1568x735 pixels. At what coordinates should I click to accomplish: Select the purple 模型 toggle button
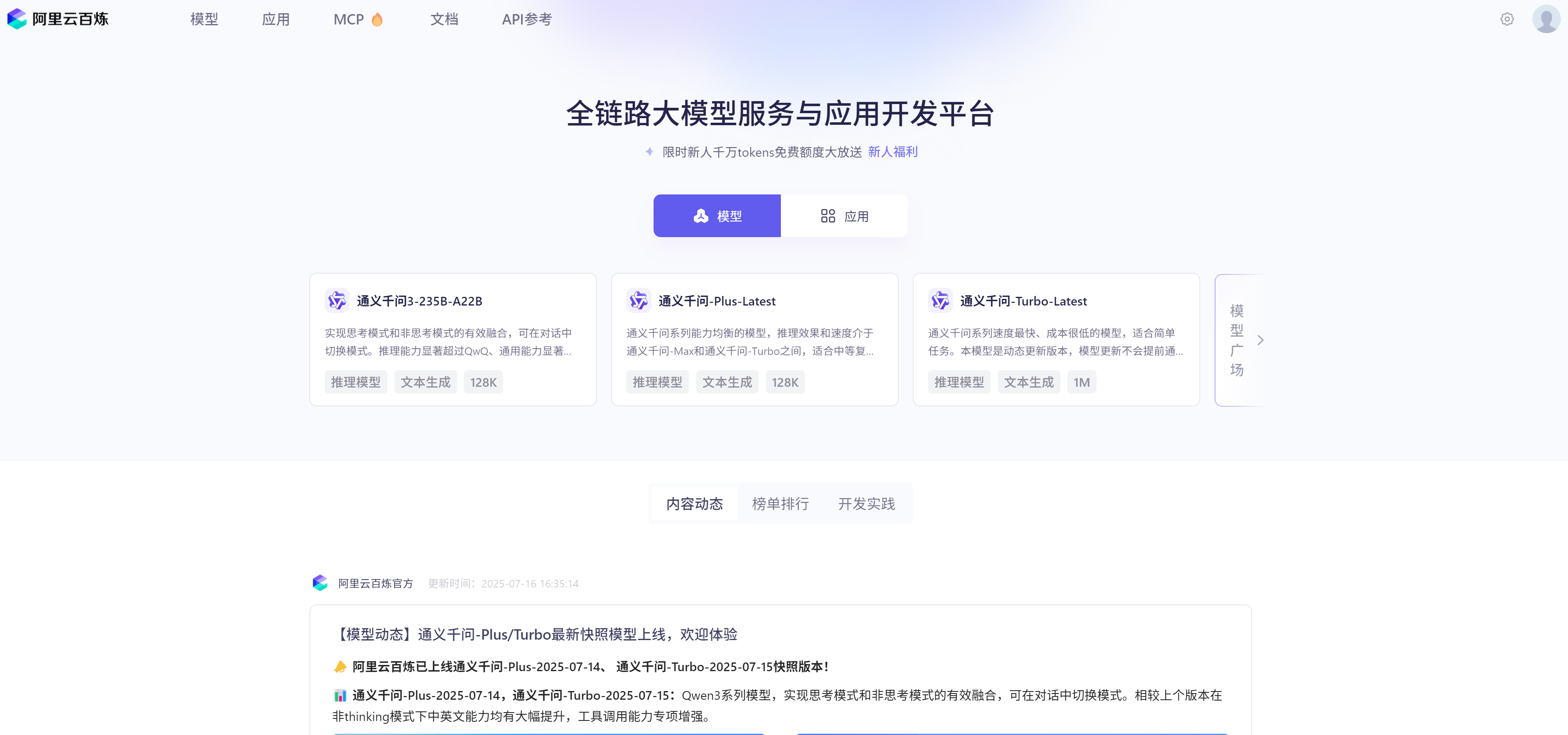tap(717, 216)
